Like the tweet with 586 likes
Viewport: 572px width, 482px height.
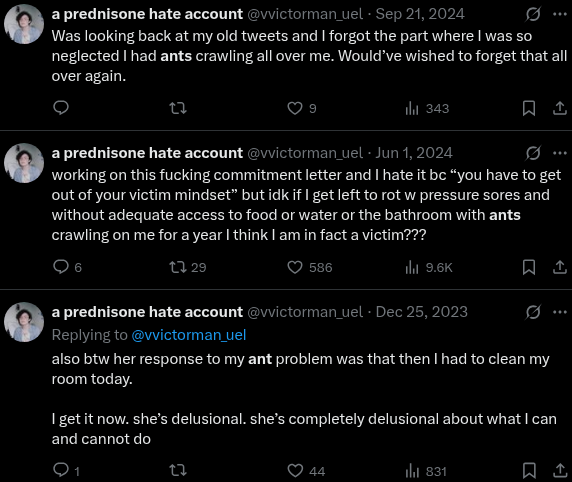(x=310, y=267)
